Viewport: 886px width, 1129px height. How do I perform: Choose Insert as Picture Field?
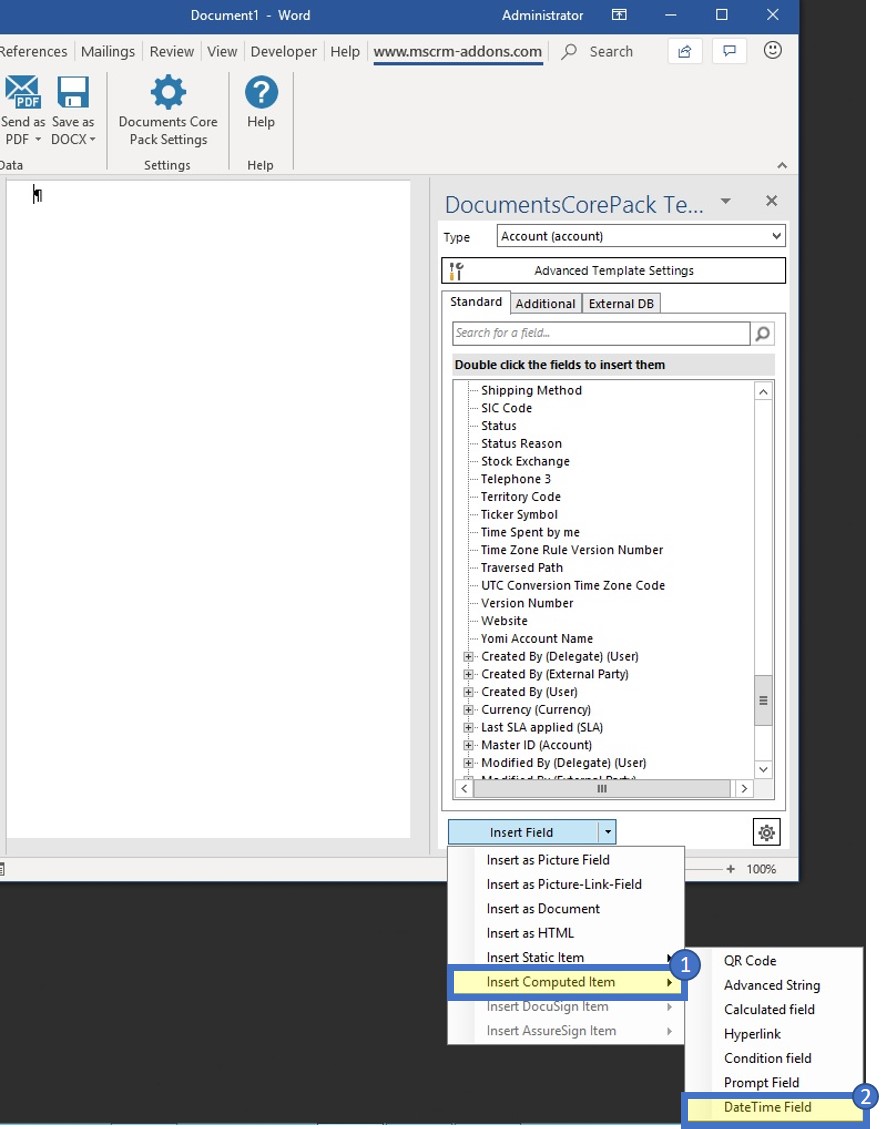pos(548,860)
